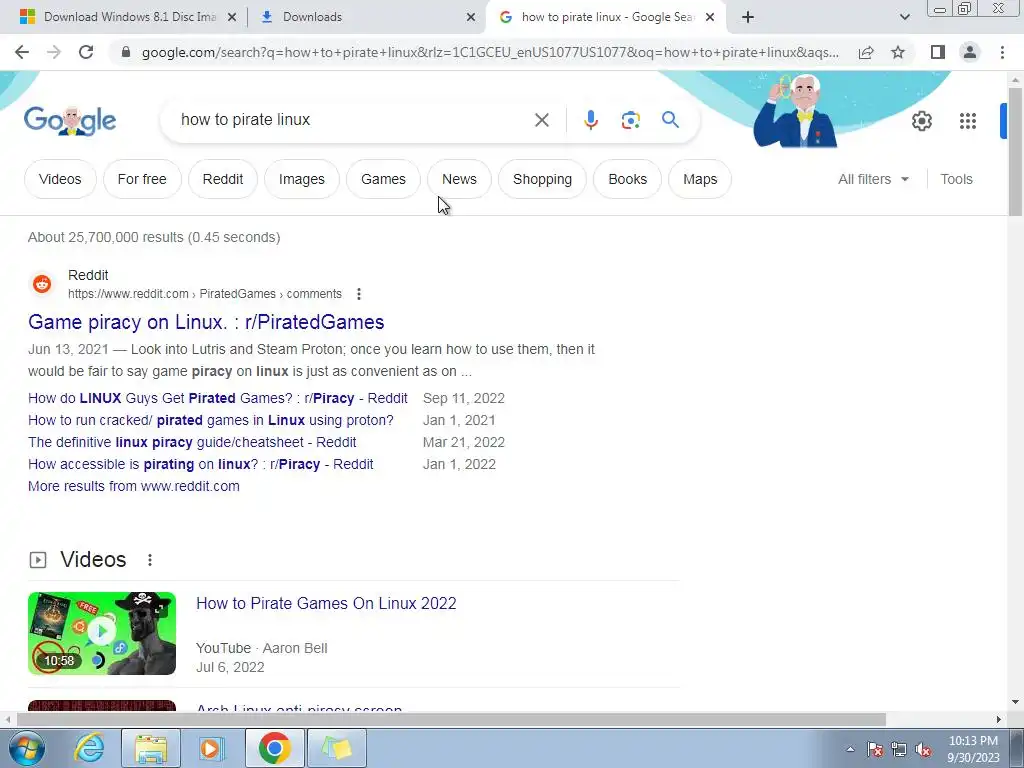Open the Action Center flag icon in the tray

875,750
